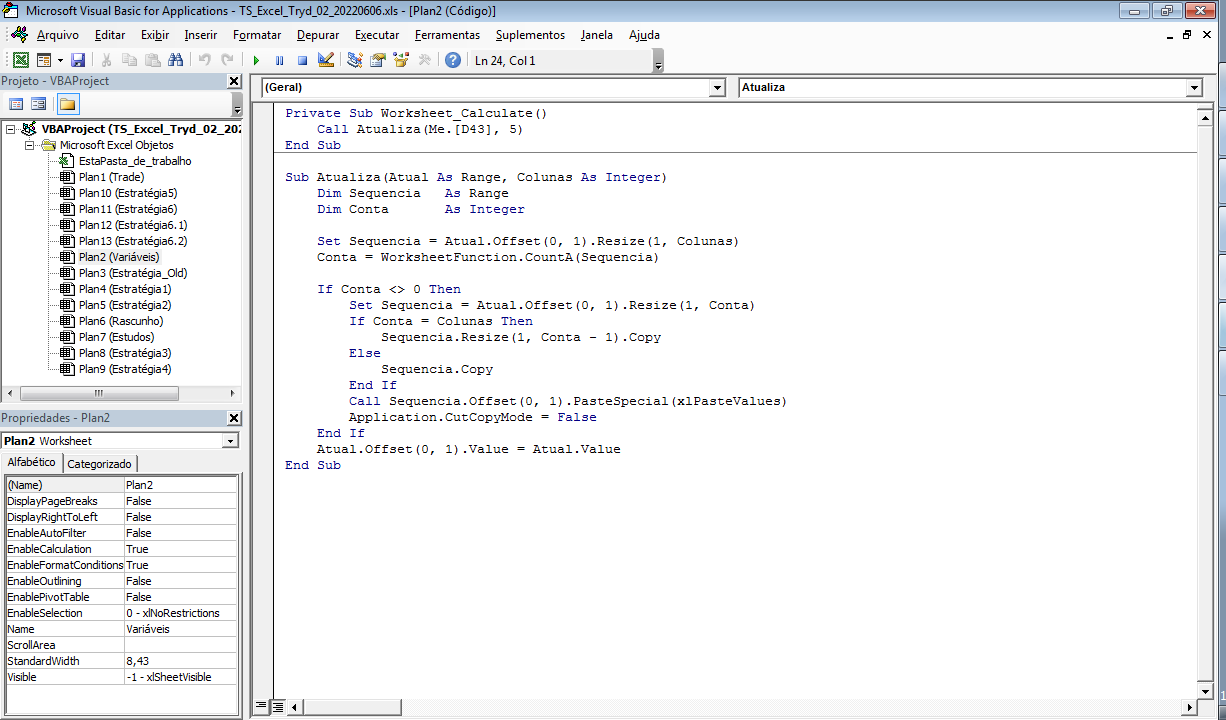Open the Ajuda menu
Screen dimensions: 1226x720
(644, 35)
